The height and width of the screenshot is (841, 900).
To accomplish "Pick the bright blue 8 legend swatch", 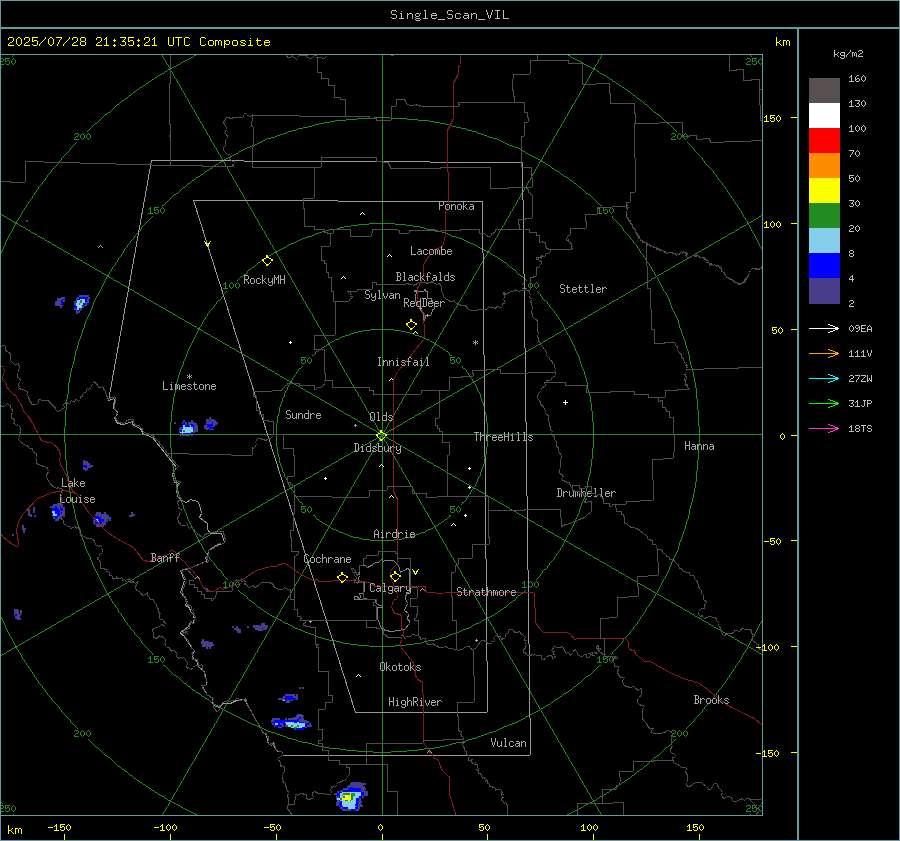I will tap(824, 266).
